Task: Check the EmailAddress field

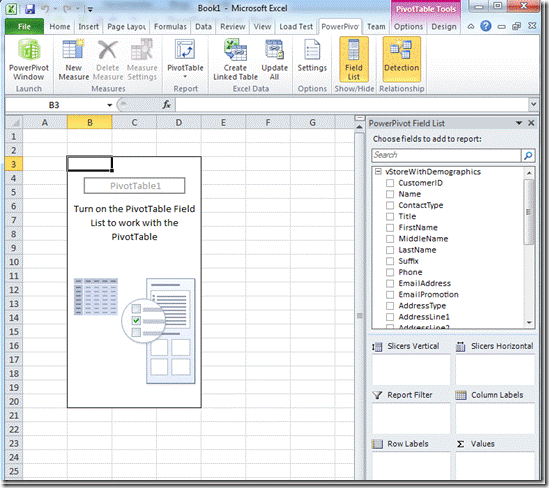Action: pyautogui.click(x=390, y=284)
